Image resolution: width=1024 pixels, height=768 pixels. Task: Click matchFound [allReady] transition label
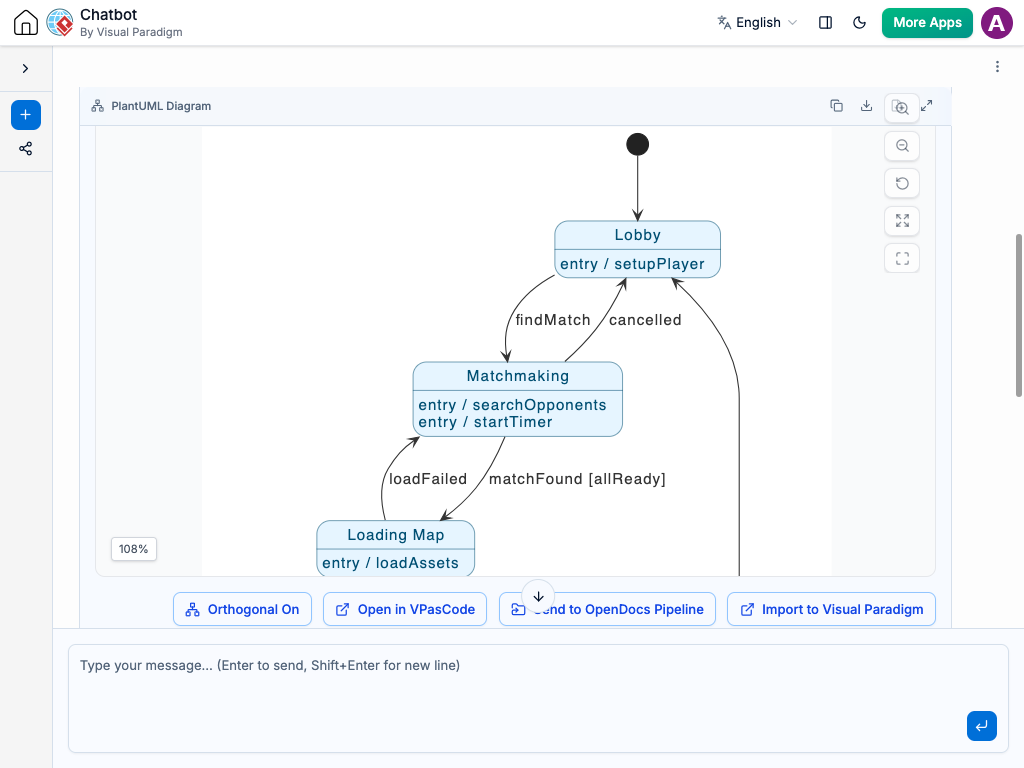(577, 479)
